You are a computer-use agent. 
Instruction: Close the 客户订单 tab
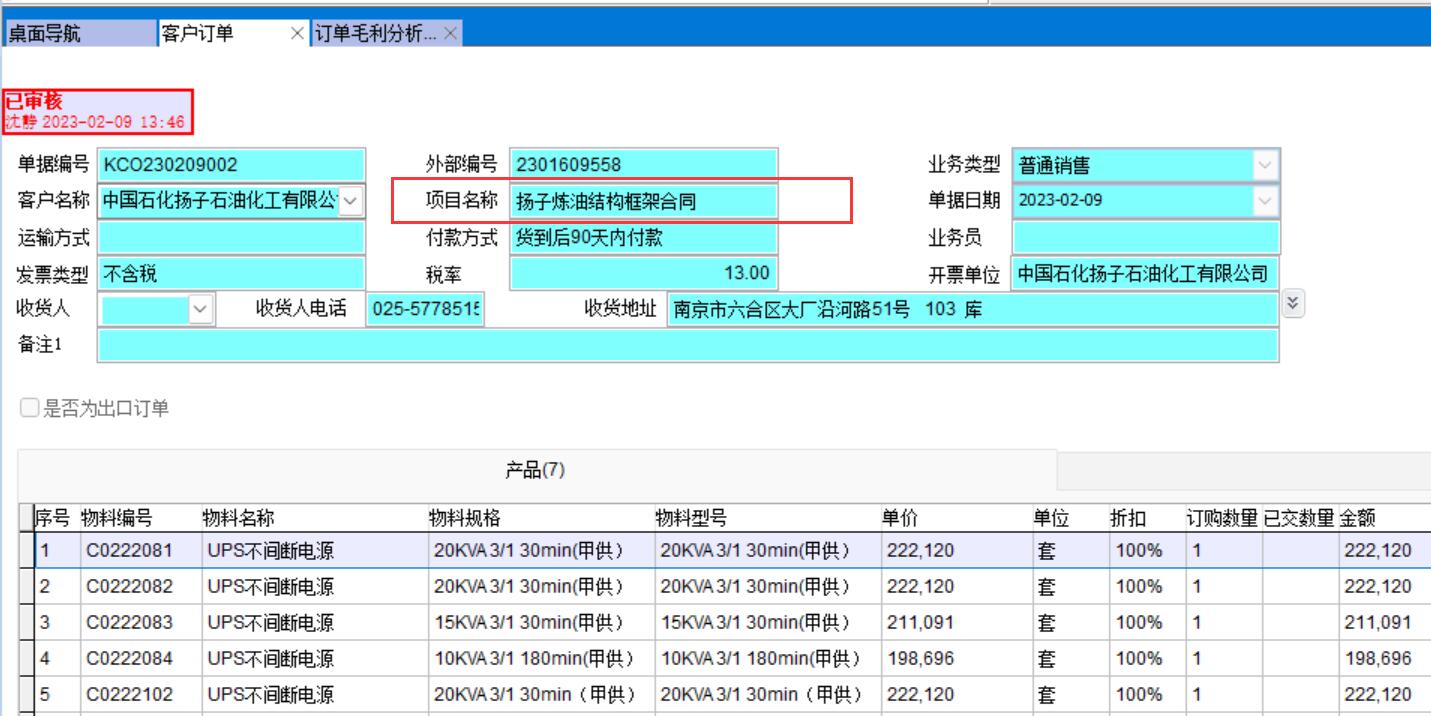coord(296,34)
